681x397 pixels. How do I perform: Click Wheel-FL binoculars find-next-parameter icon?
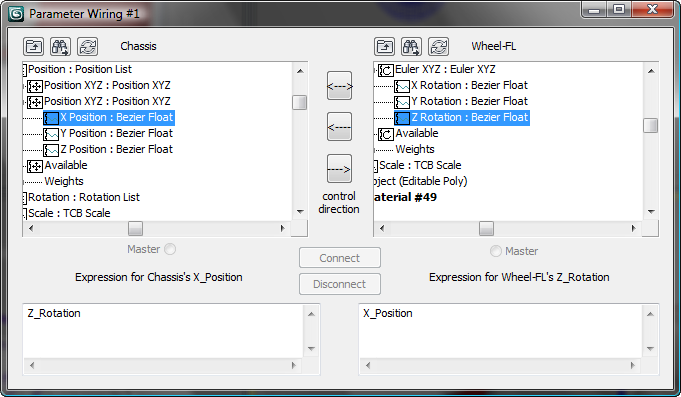tap(411, 46)
